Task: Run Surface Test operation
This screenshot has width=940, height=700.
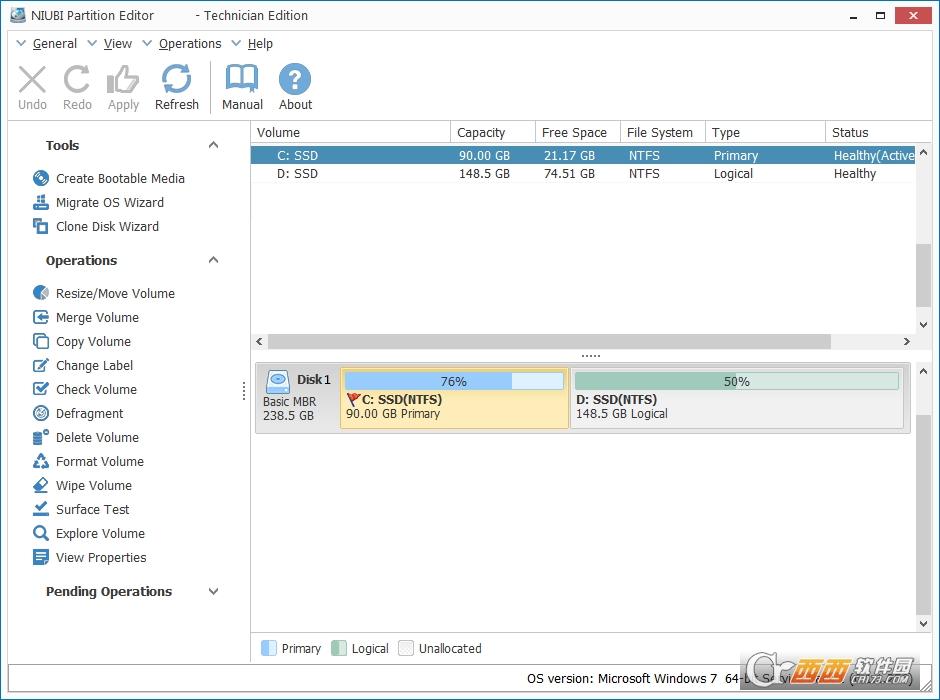Action: [x=81, y=509]
